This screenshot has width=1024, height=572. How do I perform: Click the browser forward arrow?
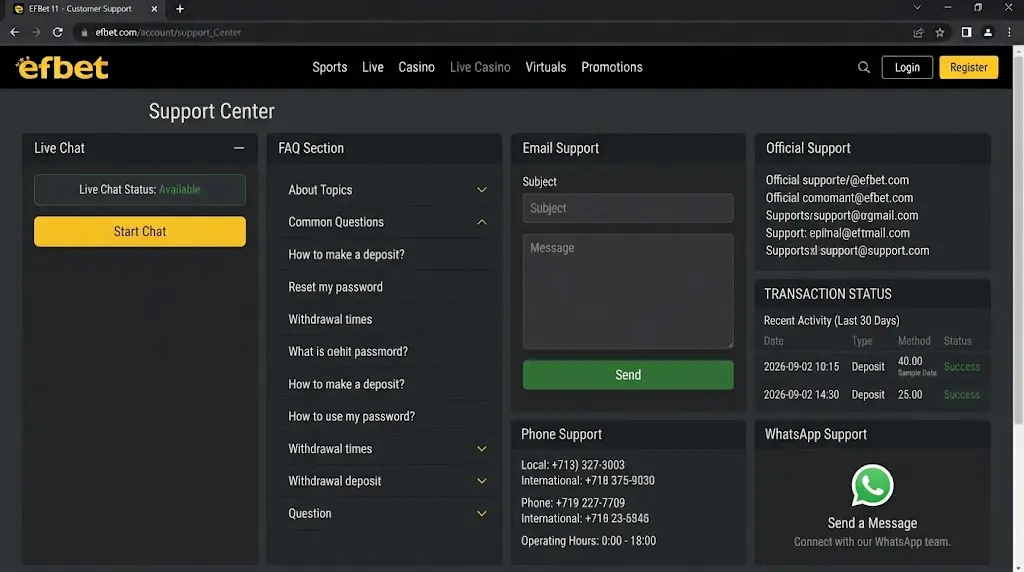pos(36,32)
